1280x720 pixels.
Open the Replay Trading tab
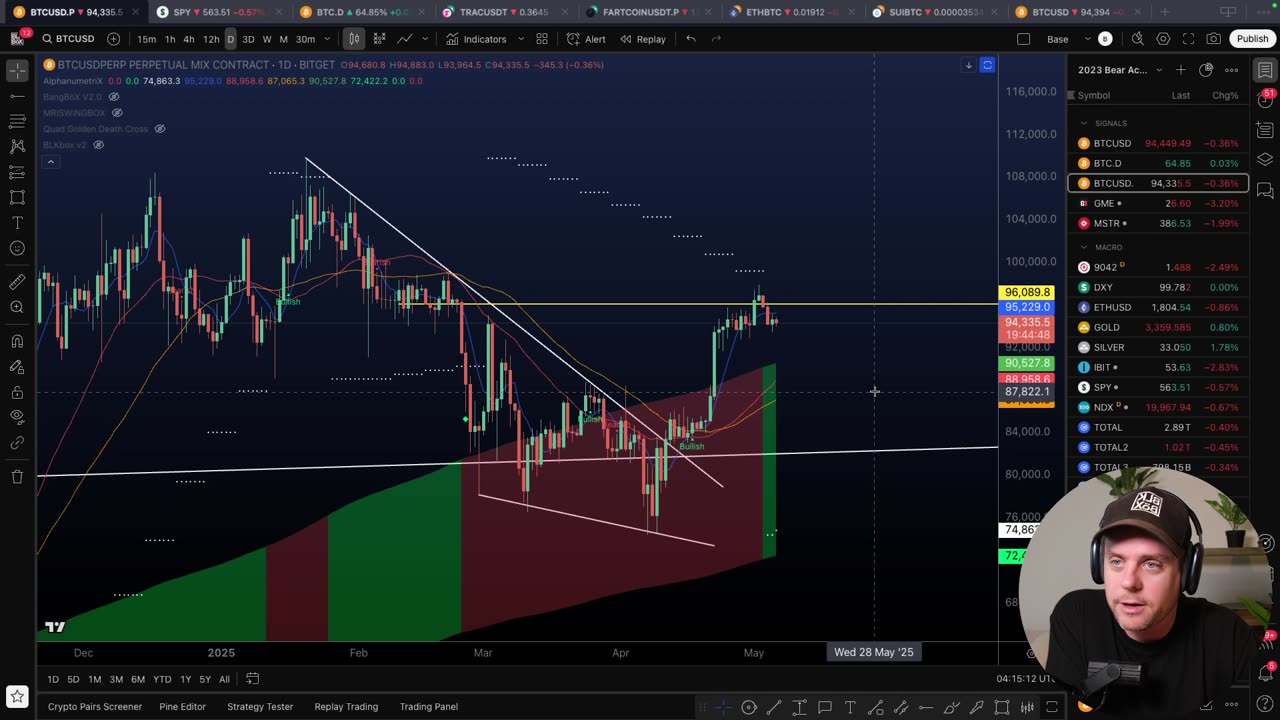tap(346, 706)
